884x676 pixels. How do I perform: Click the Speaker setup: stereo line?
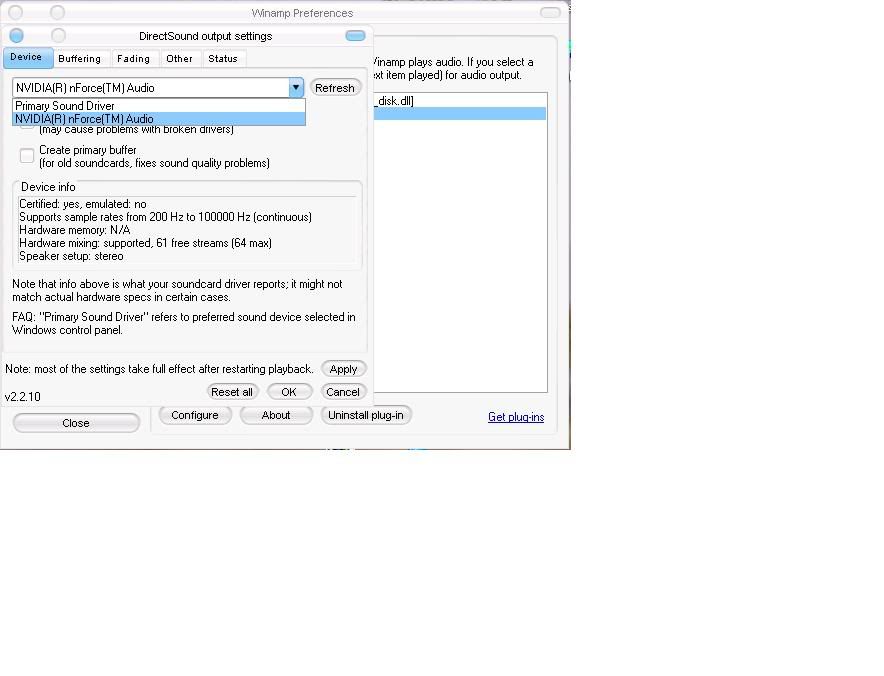click(x=71, y=256)
